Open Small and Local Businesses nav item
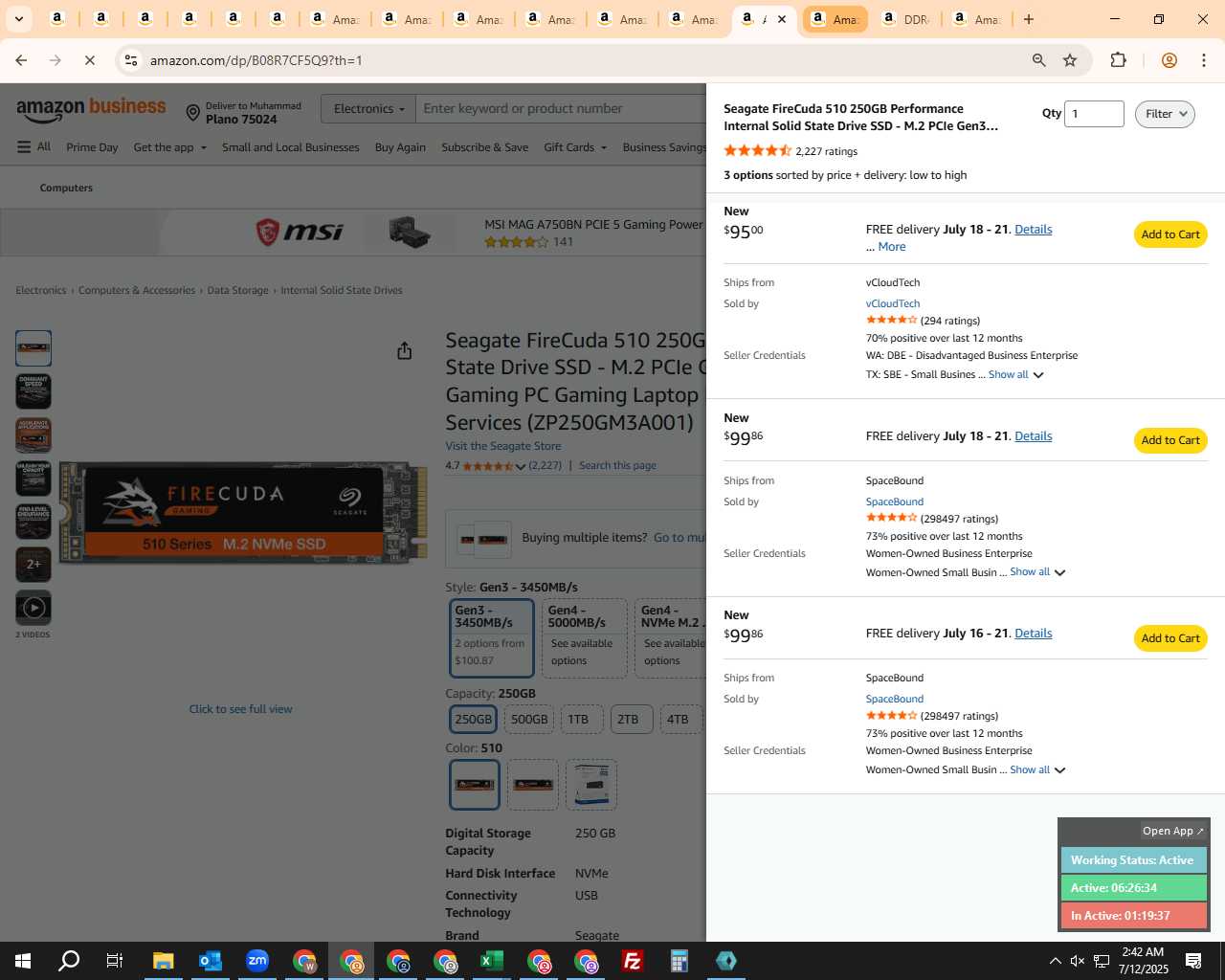The image size is (1225, 980). pyautogui.click(x=290, y=146)
